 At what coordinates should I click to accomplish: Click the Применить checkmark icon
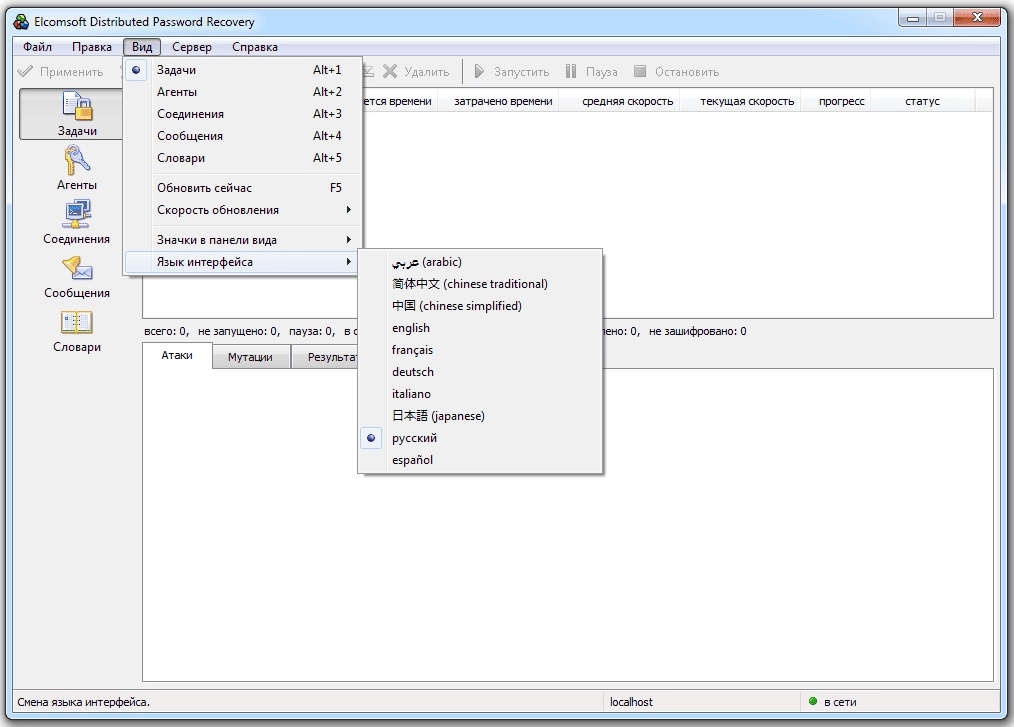click(25, 71)
